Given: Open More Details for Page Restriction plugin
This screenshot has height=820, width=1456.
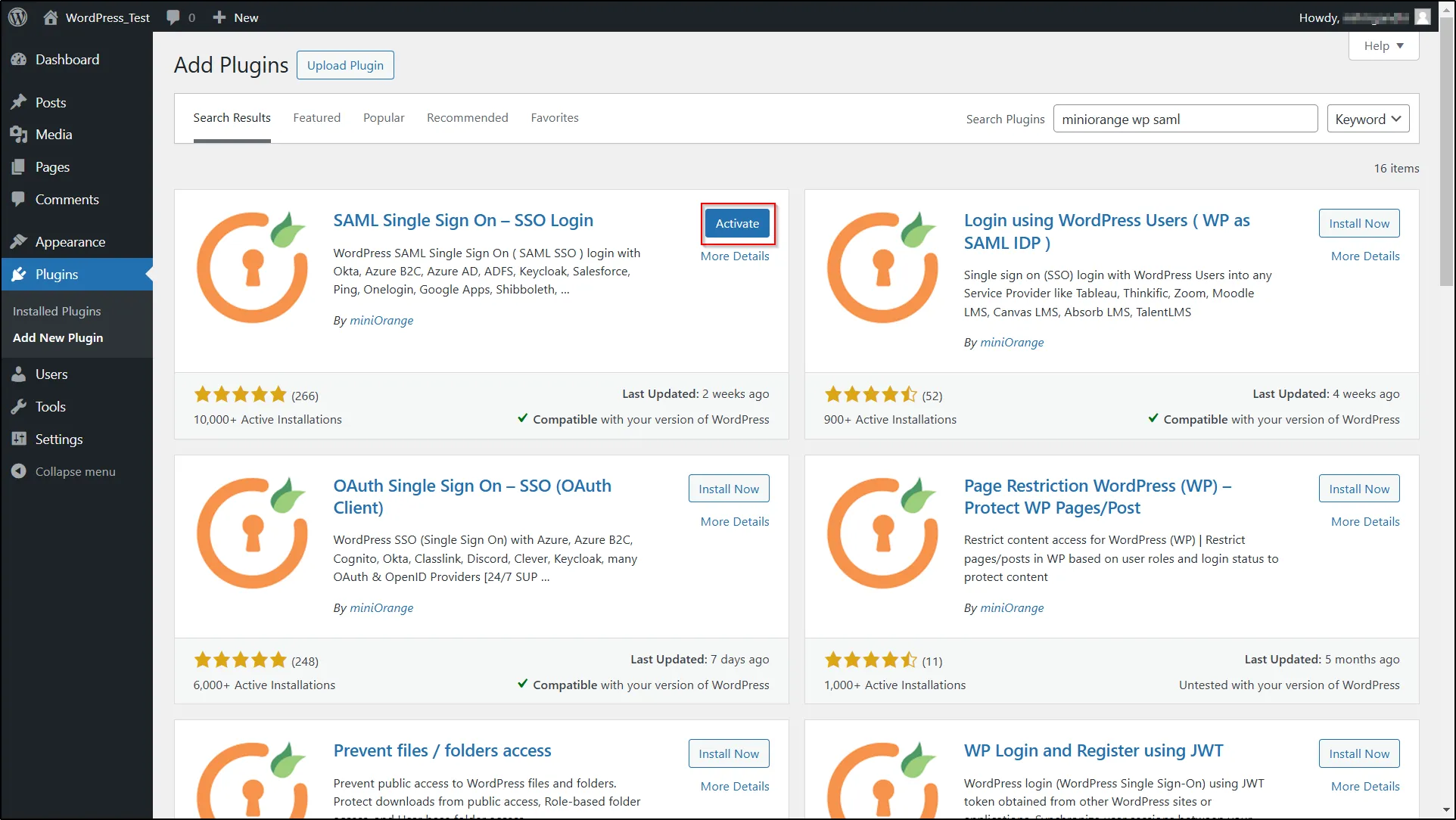Looking at the screenshot, I should tap(1365, 522).
